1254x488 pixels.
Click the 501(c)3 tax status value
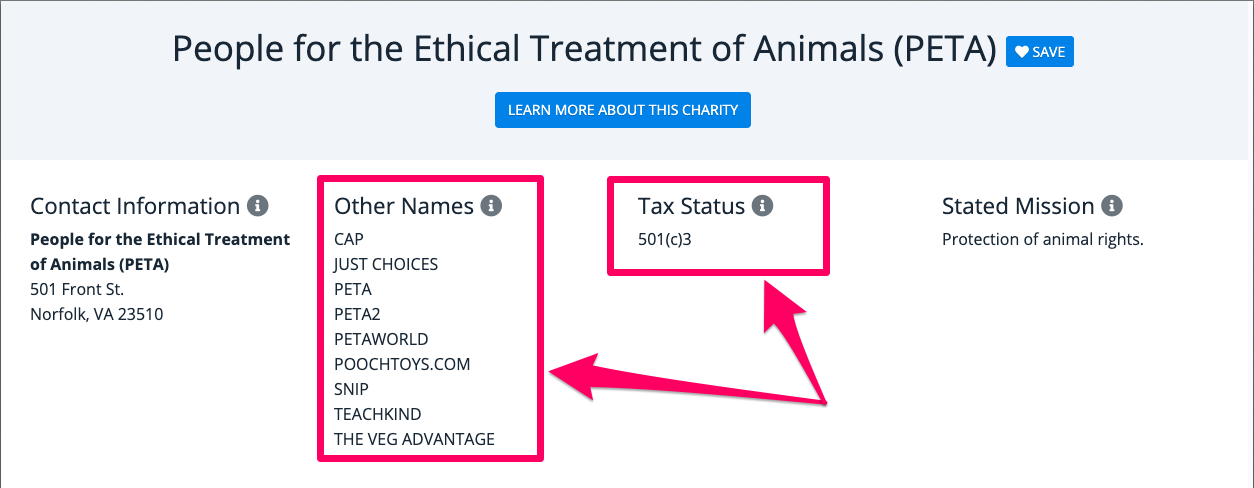[x=666, y=239]
